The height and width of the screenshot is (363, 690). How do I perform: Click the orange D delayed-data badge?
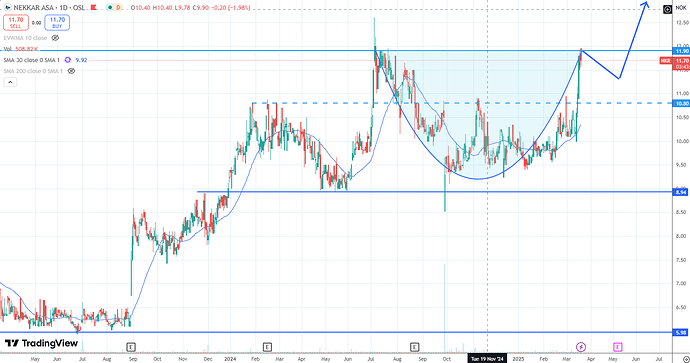[119, 7]
